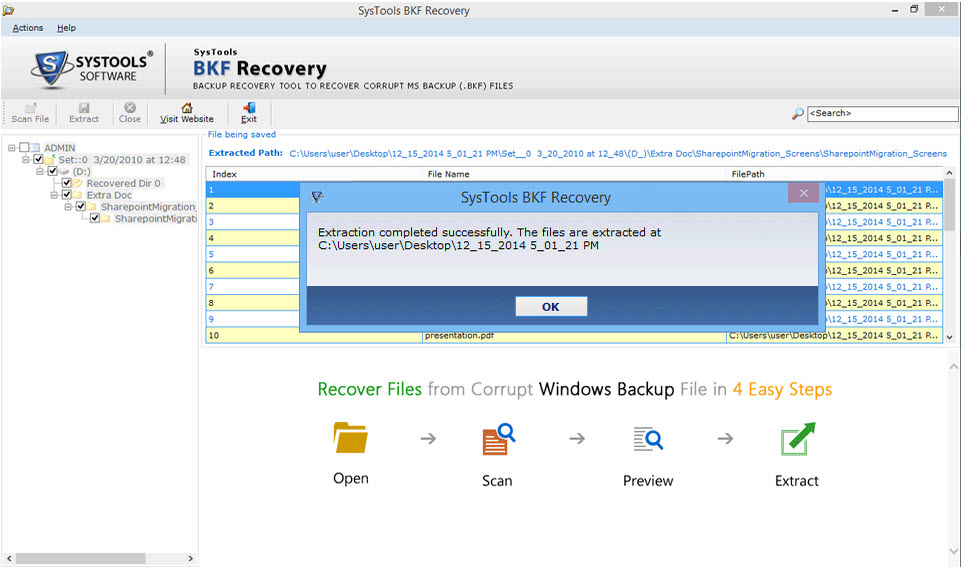
Task: Click the Exit toolbar icon
Action: point(249,107)
